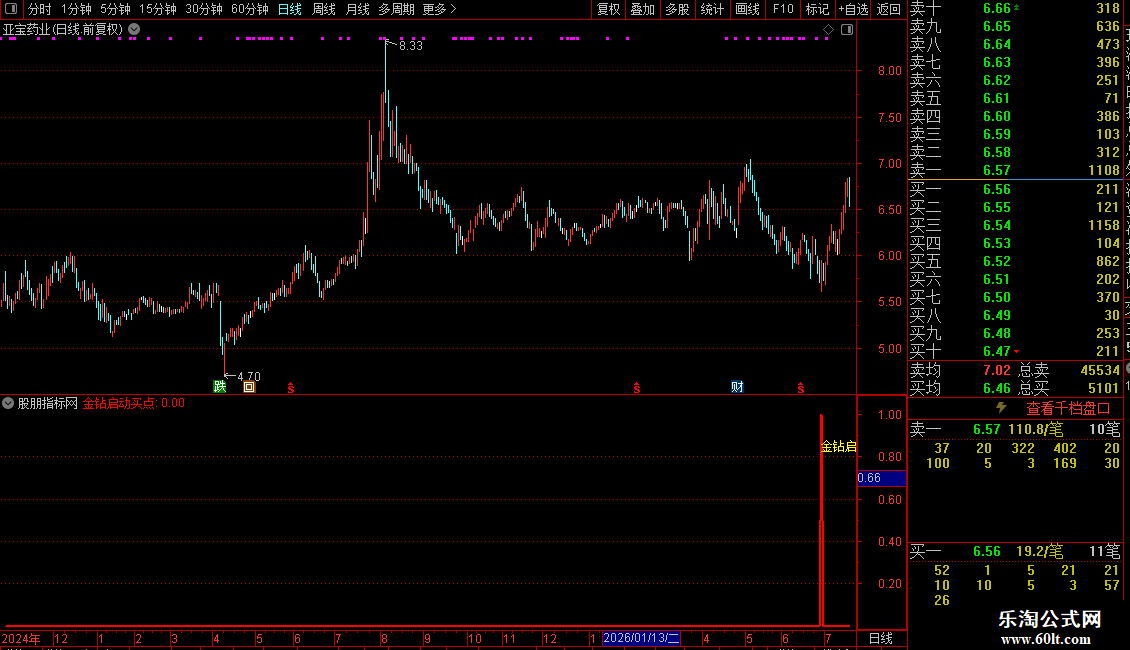Image resolution: width=1130 pixels, height=650 pixels.
Task: Switch to 15分钟 period
Action: 157,9
